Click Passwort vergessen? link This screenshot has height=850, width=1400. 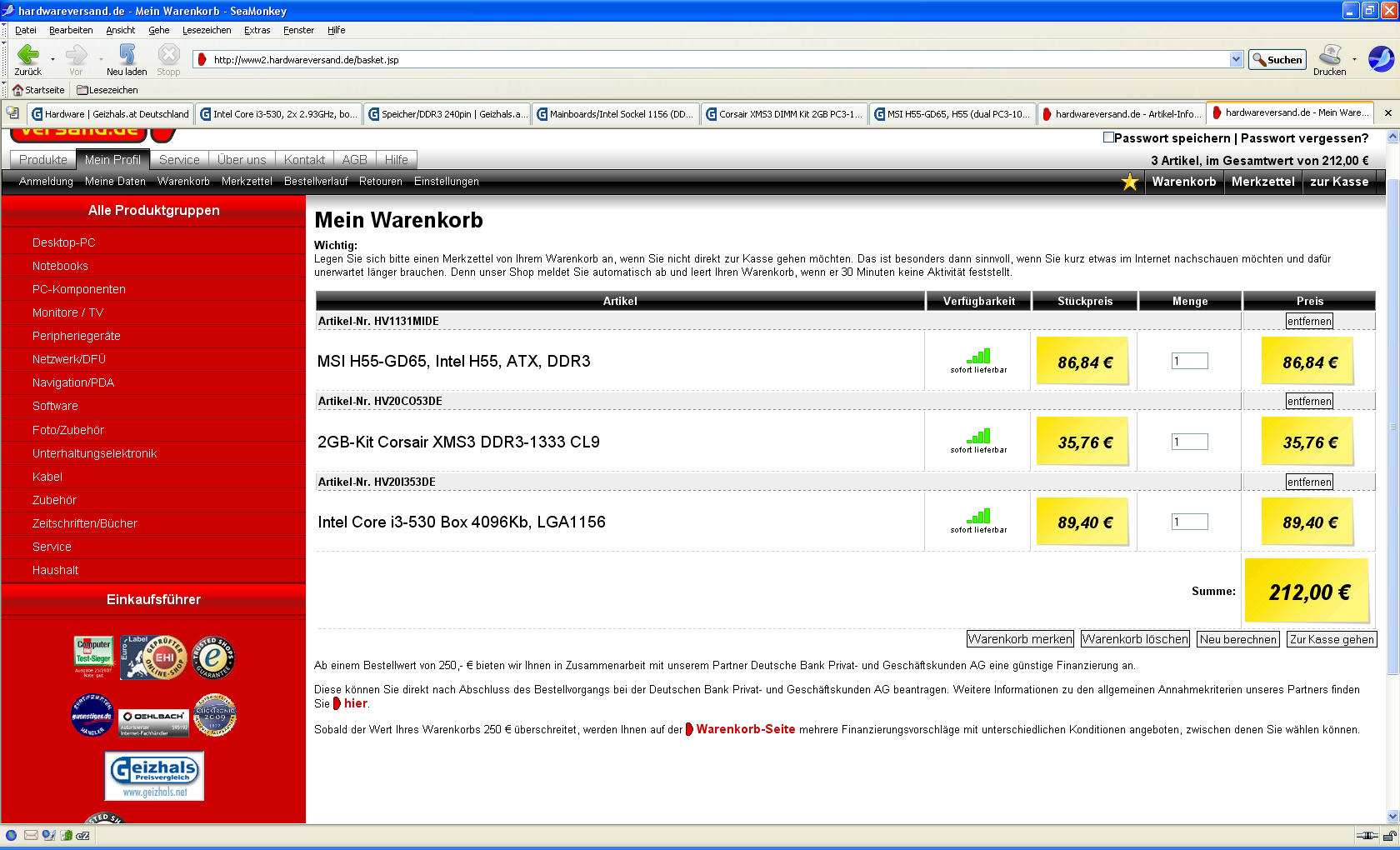pyautogui.click(x=1305, y=138)
